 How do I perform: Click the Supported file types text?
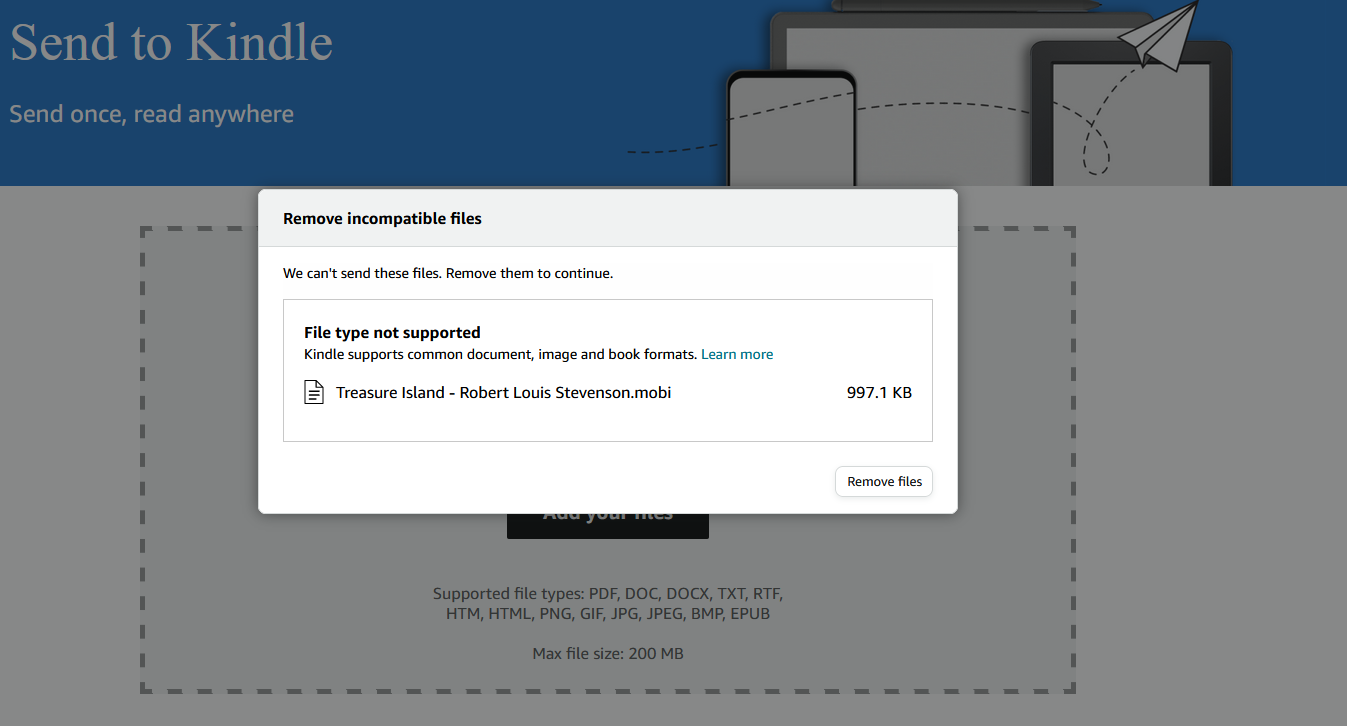[608, 604]
